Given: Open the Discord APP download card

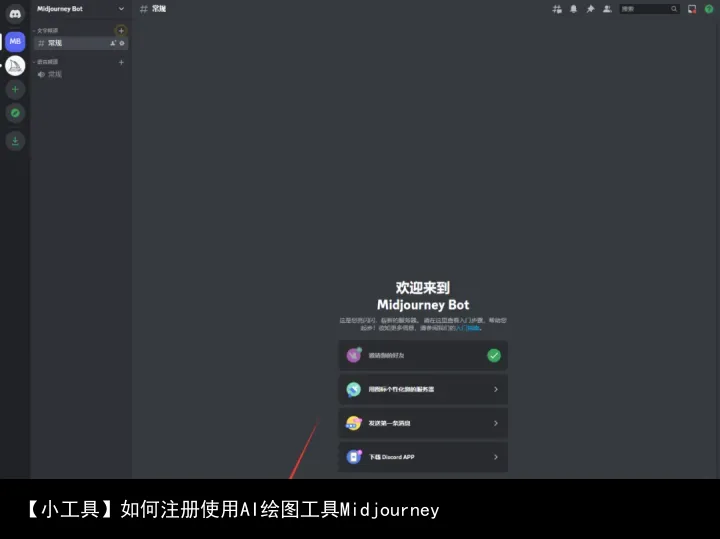Looking at the screenshot, I should pyautogui.click(x=423, y=457).
